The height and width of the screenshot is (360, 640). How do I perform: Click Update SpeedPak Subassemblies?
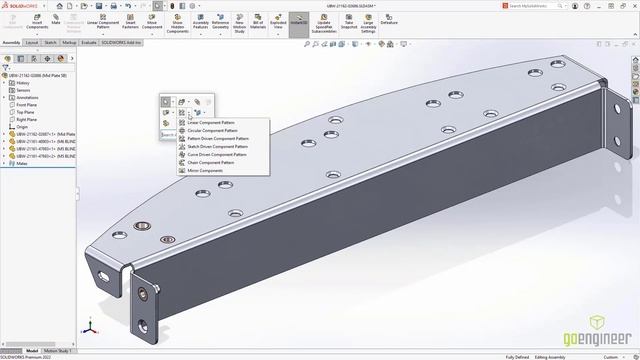(x=324, y=24)
